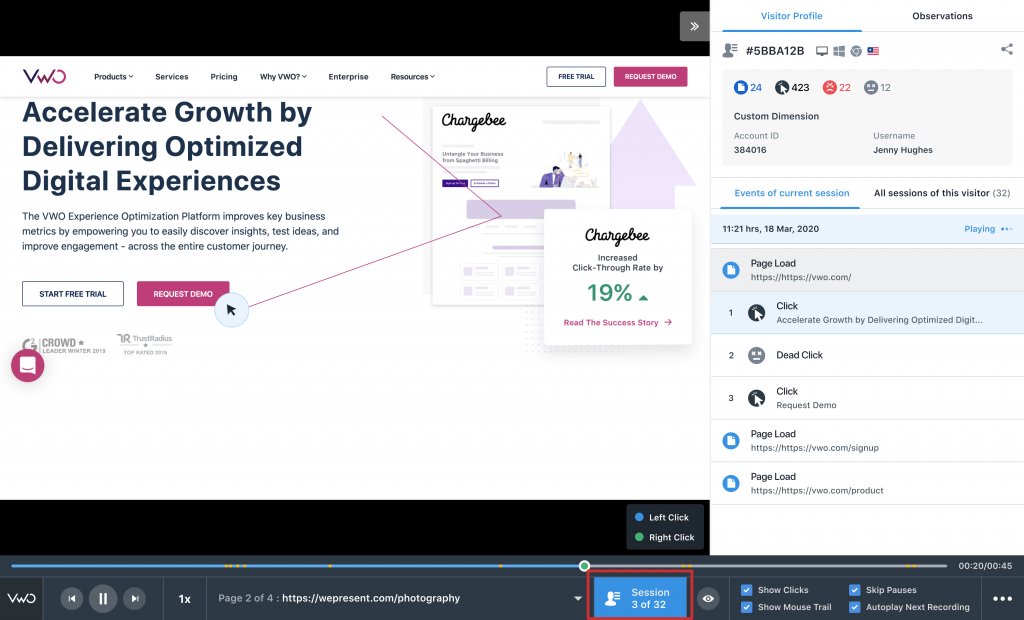Toggle Autoplay Next Recording checkbox
The width and height of the screenshot is (1024, 620).
click(x=854, y=607)
